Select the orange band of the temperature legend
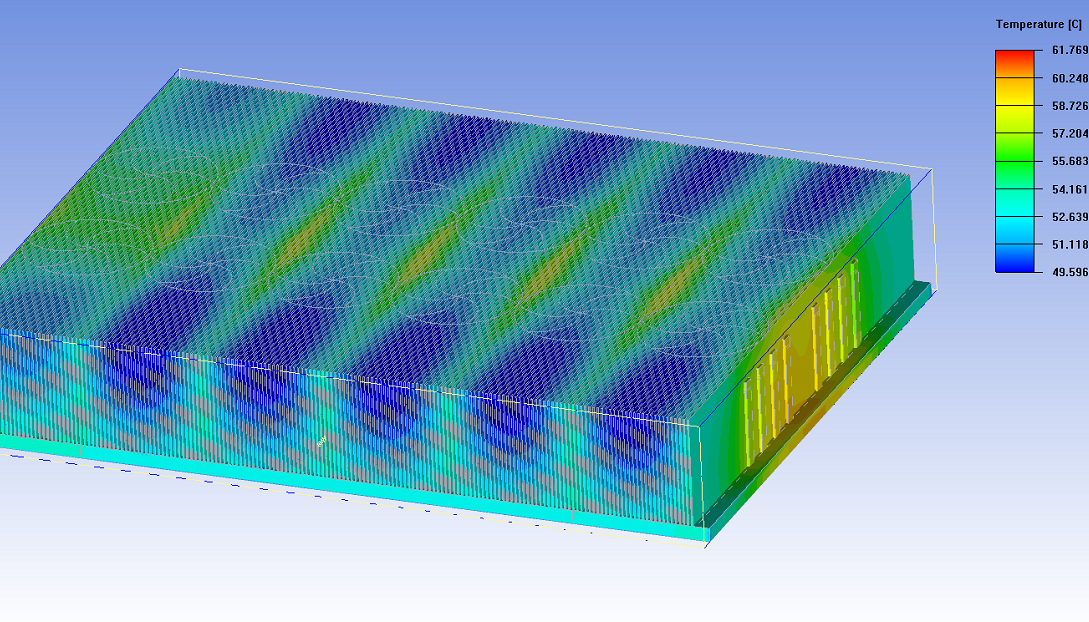Screen dimensions: 1089x622 1014,91
